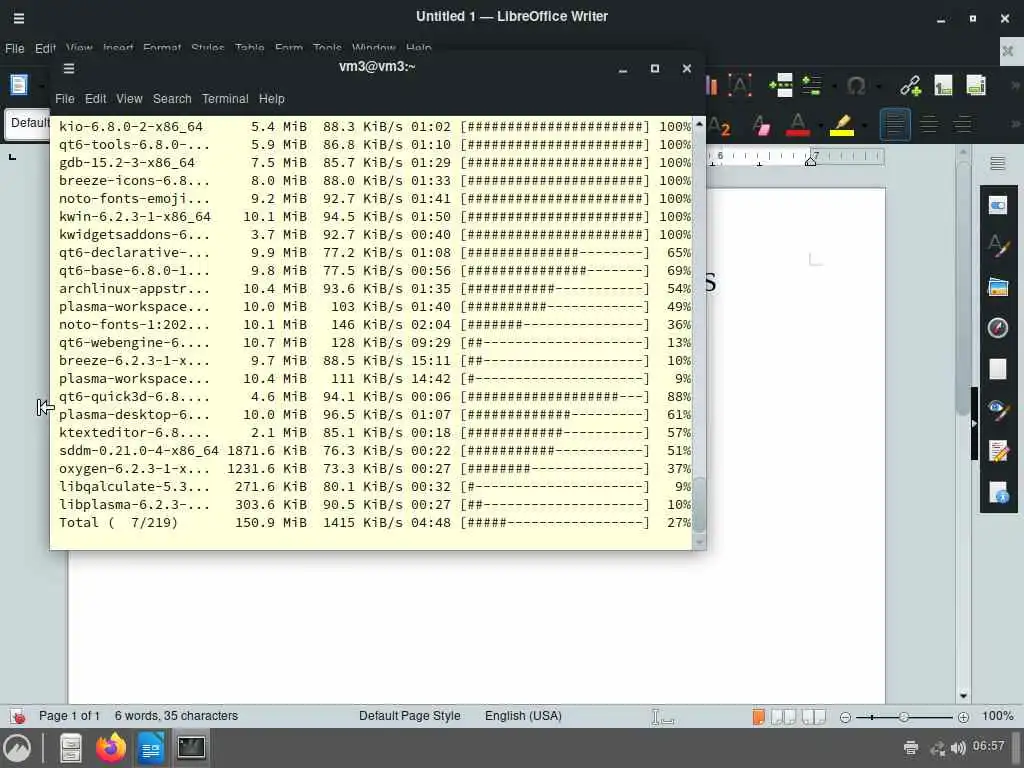Open the Gallery deck in Writer sidebar

pyautogui.click(x=998, y=287)
